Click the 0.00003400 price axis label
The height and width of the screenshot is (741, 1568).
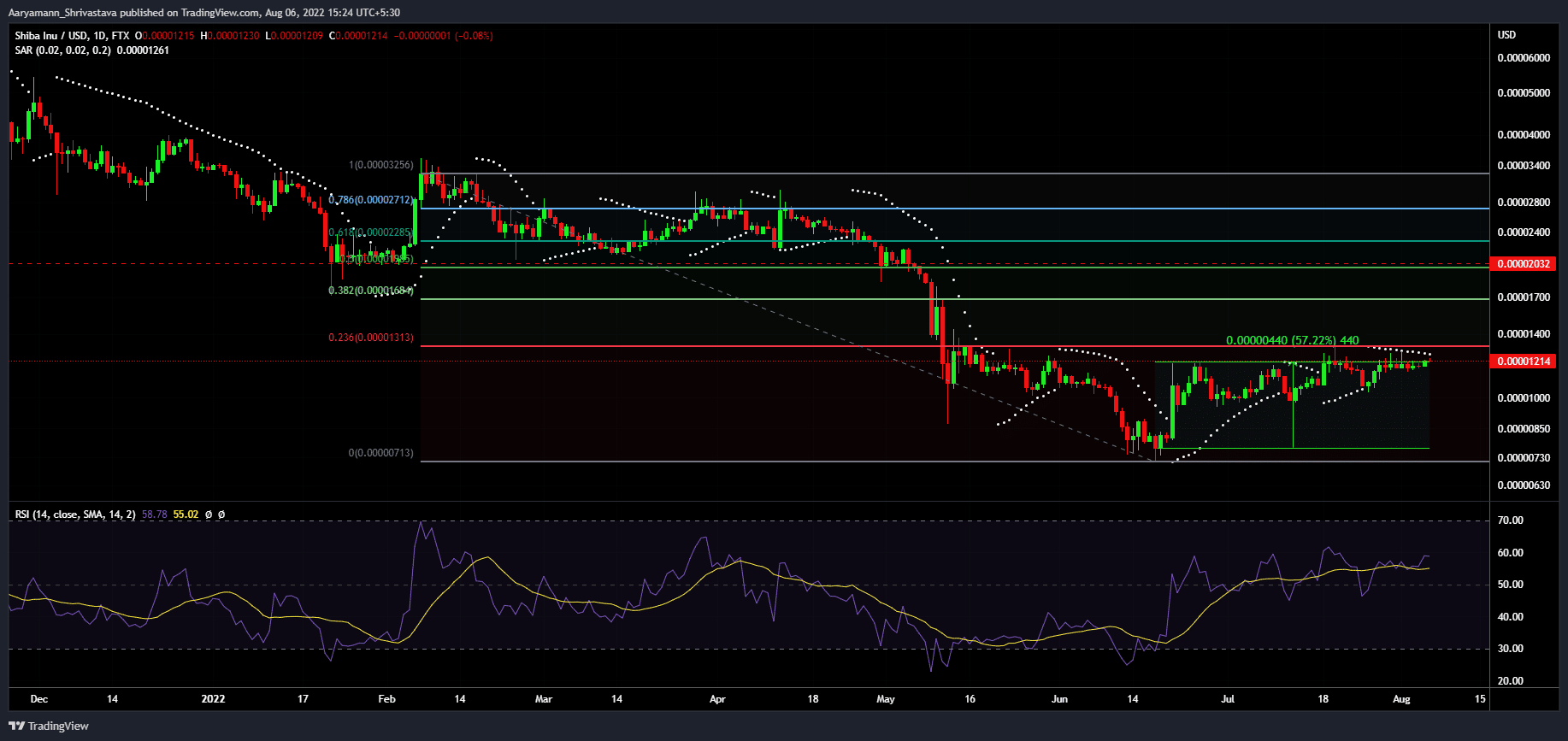point(1524,166)
